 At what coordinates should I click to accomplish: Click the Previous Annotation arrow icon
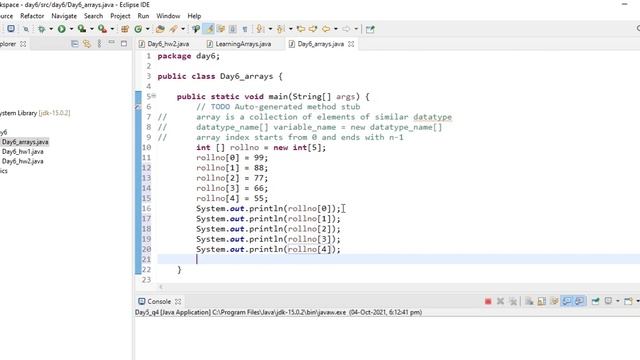(x=280, y=29)
